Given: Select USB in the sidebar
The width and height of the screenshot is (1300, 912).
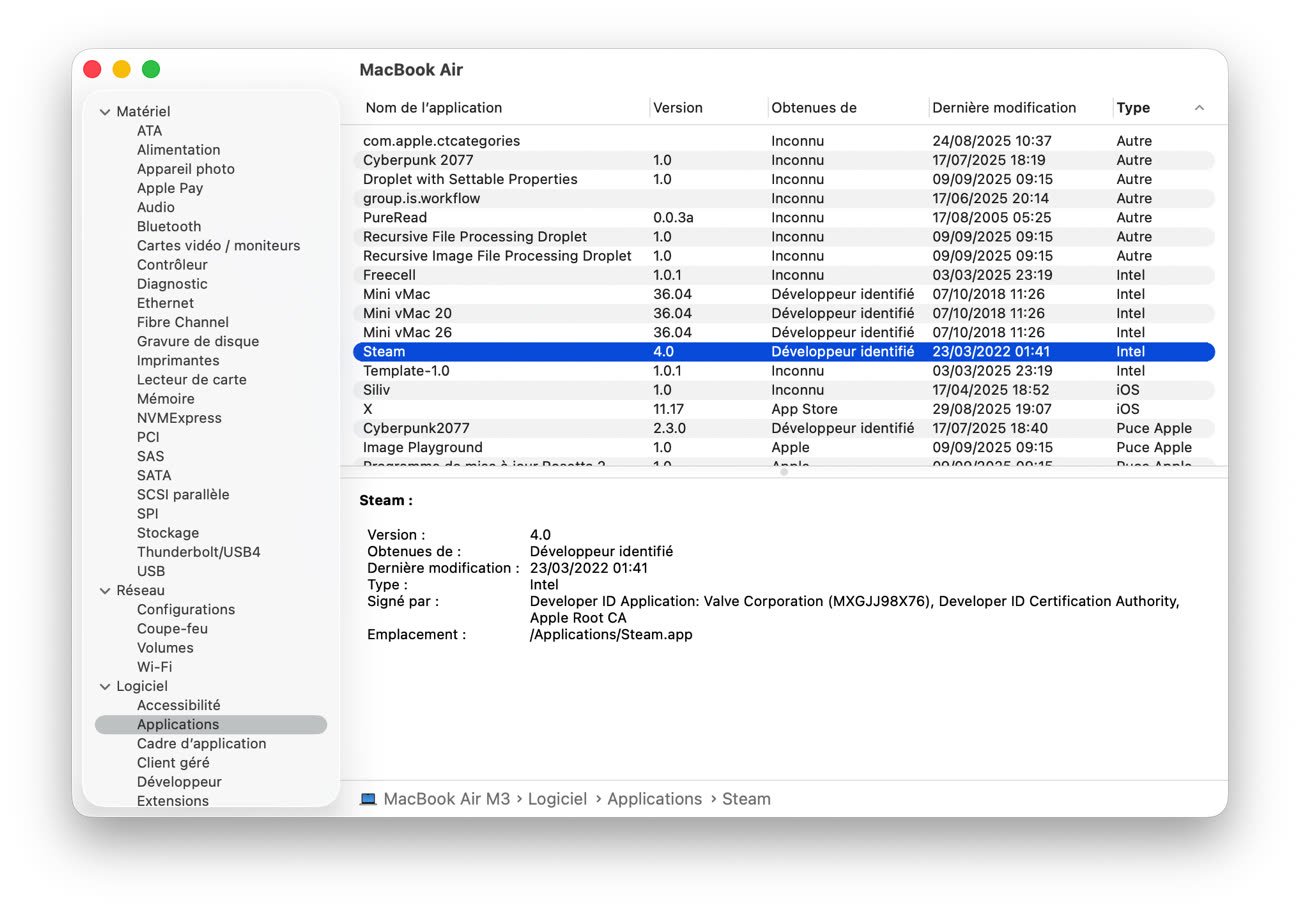Looking at the screenshot, I should point(151,571).
